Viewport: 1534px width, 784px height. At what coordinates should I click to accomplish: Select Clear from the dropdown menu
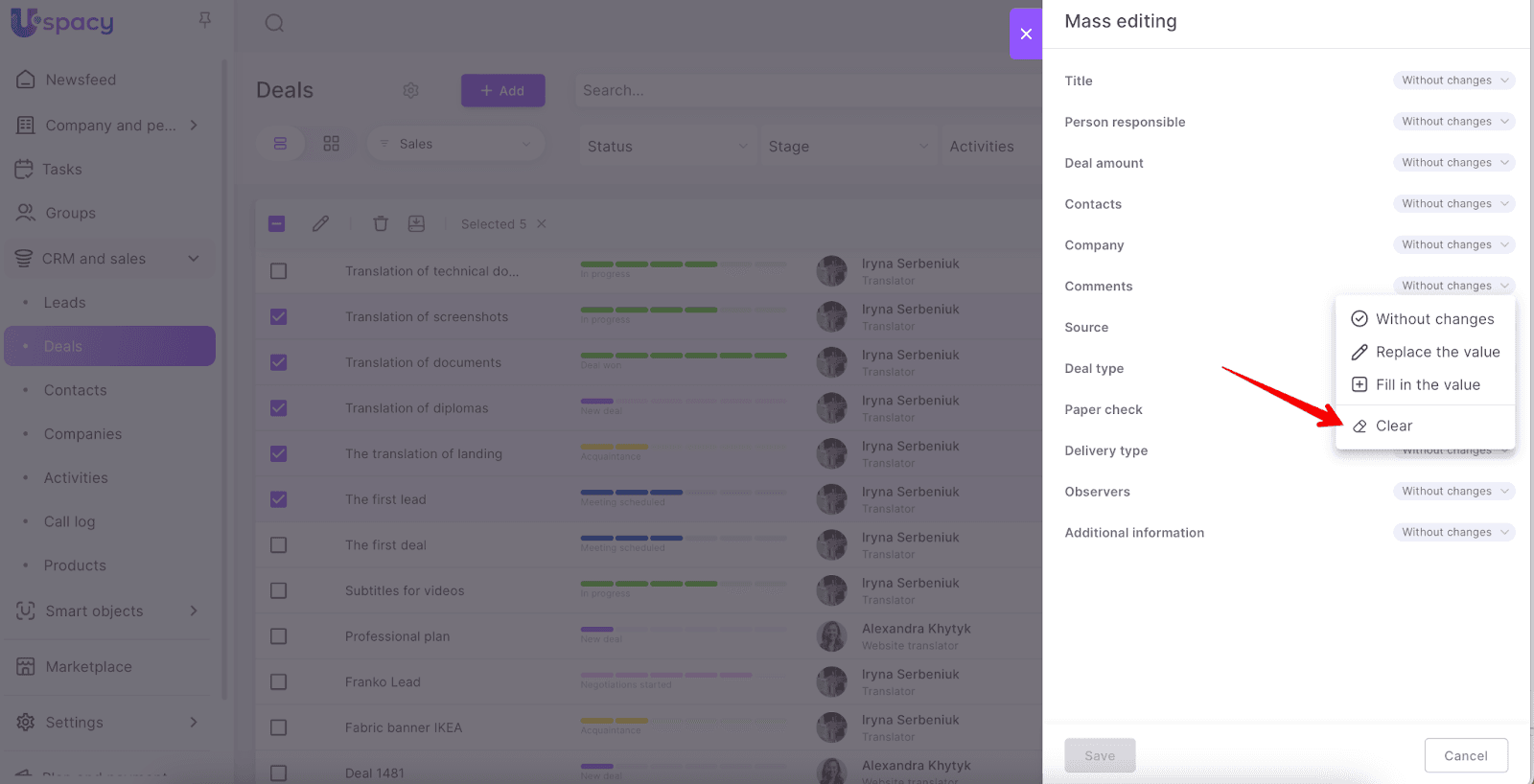[x=1393, y=426]
